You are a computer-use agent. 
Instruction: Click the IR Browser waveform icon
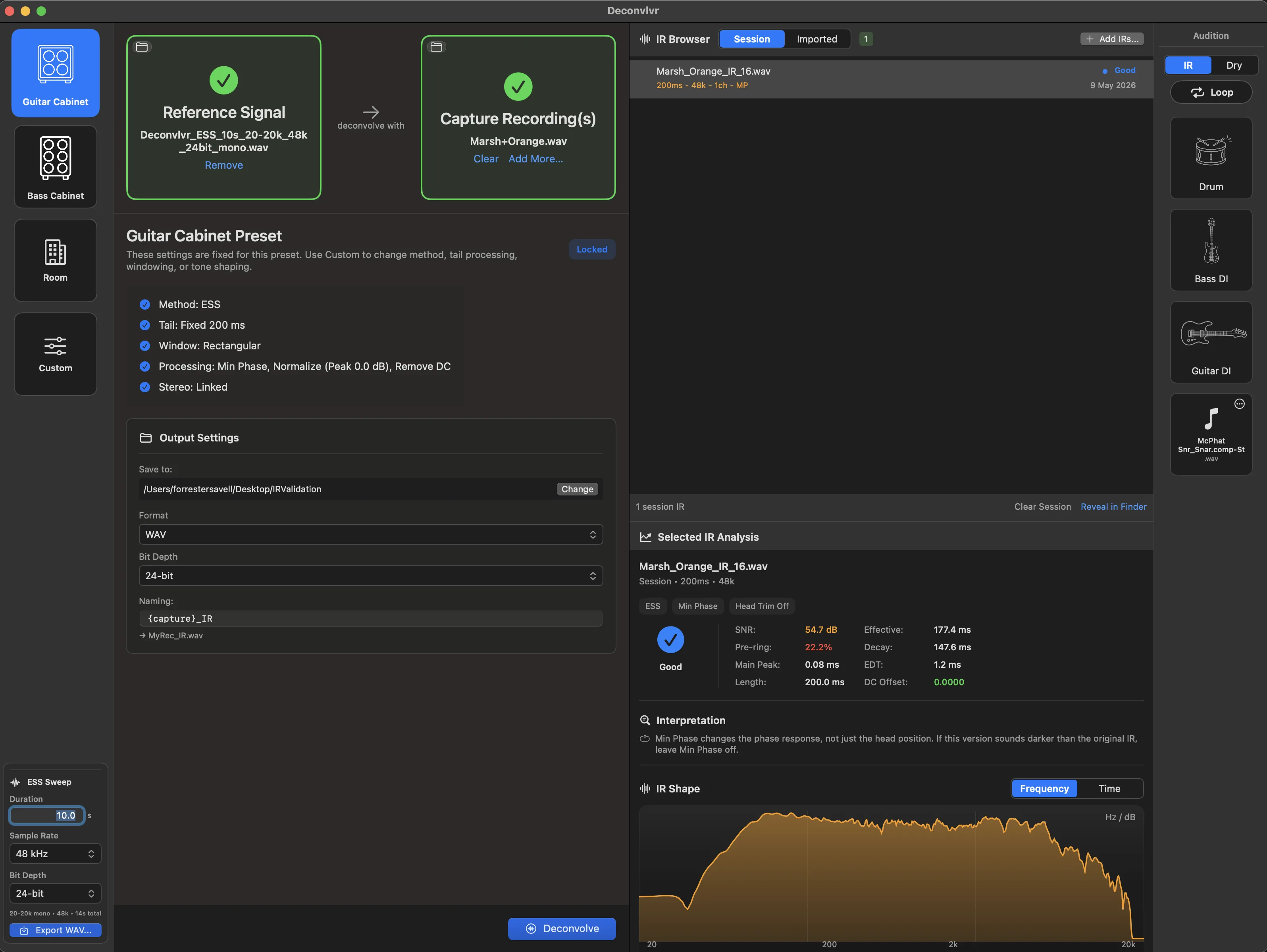click(x=645, y=39)
